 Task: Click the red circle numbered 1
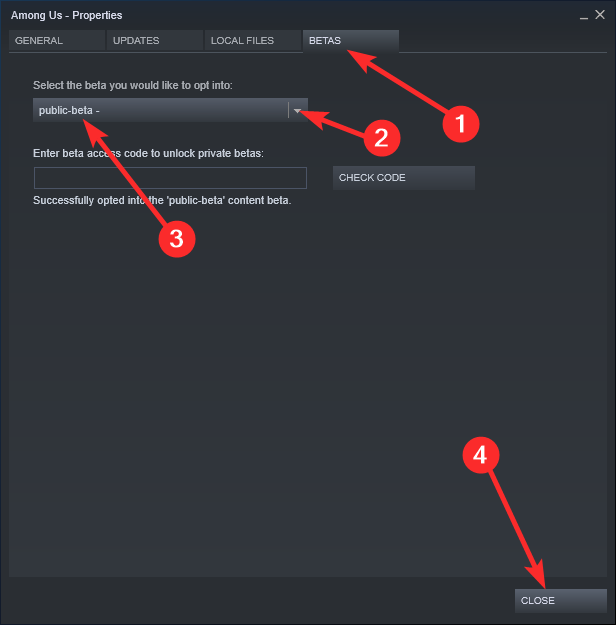point(461,123)
